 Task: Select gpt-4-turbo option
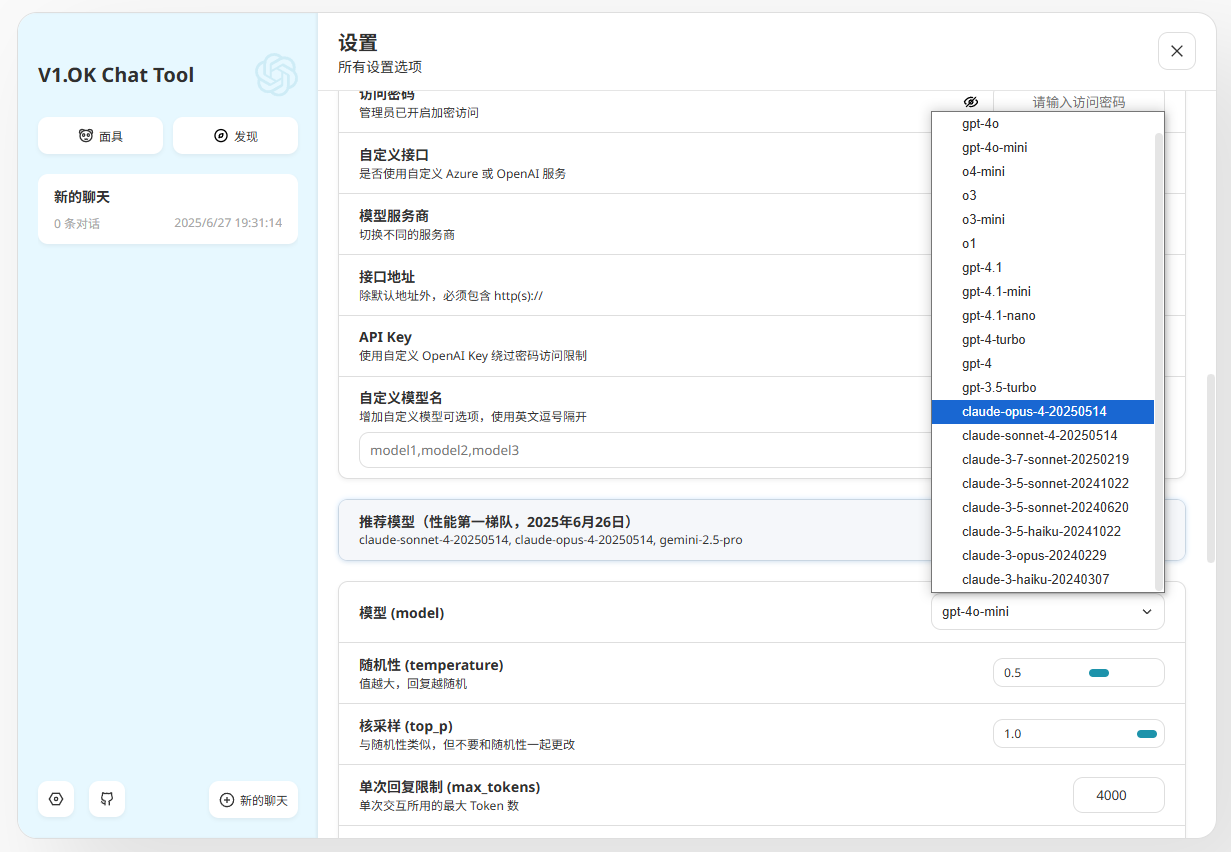[x=1042, y=340]
